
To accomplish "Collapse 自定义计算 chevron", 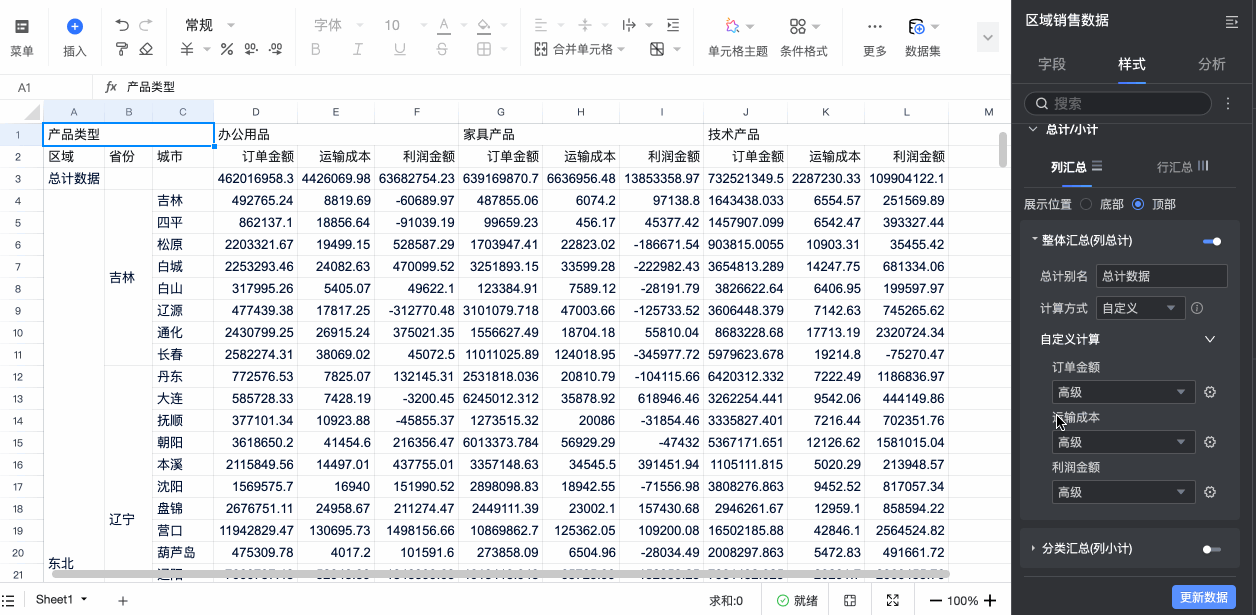I will click(x=1210, y=339).
